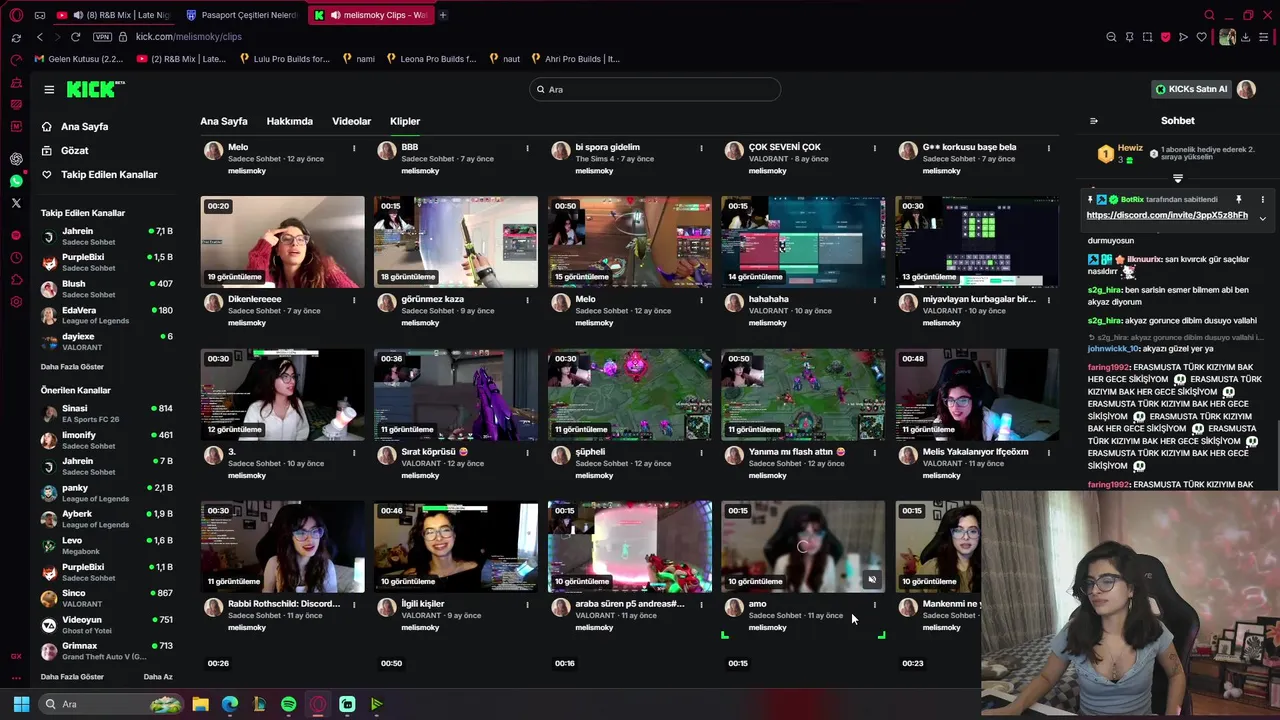The height and width of the screenshot is (720, 1280).
Task: Open EdaVera League of Legends channel
Action: pyautogui.click(x=106, y=315)
